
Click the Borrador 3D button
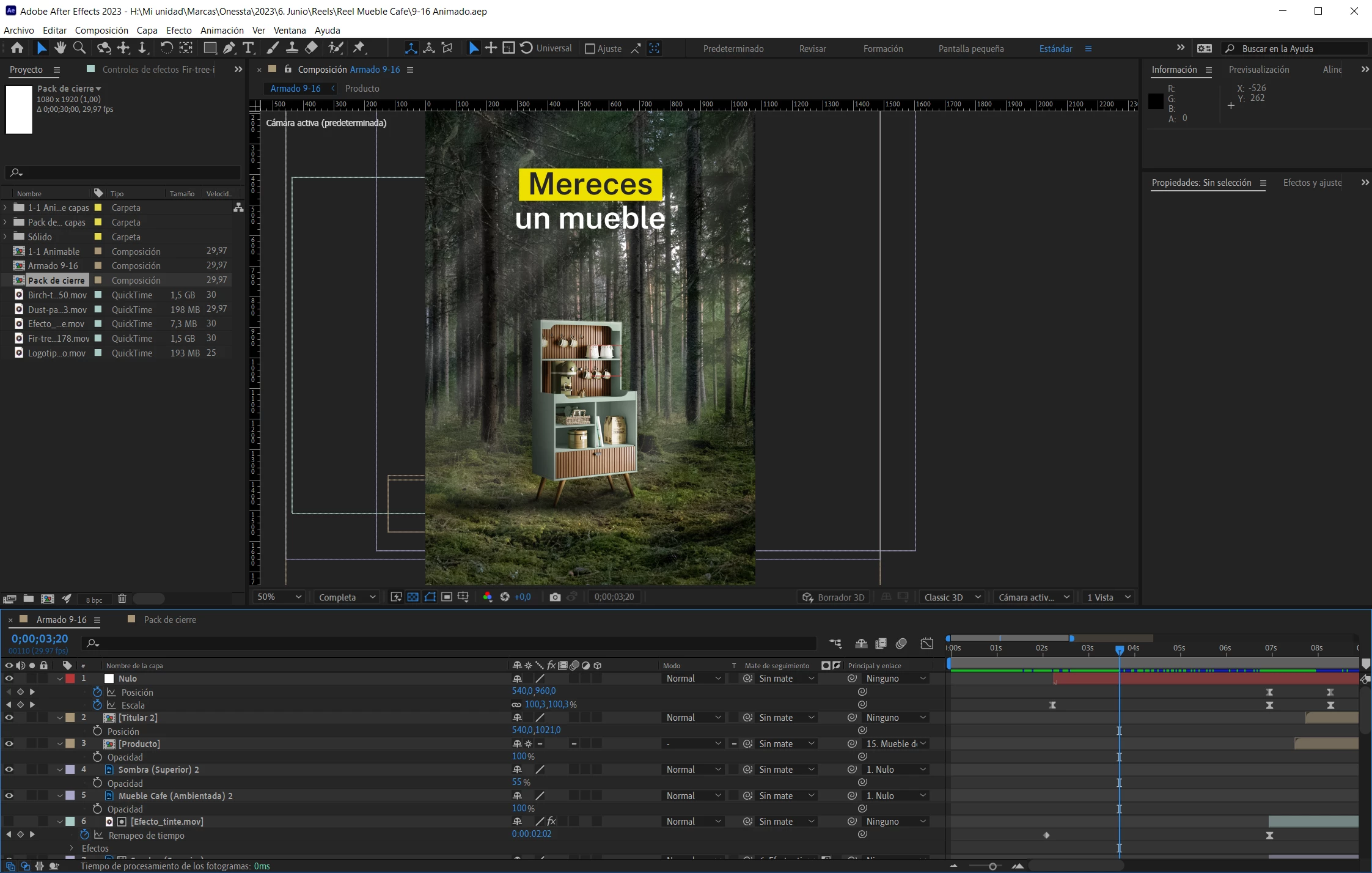coord(834,597)
